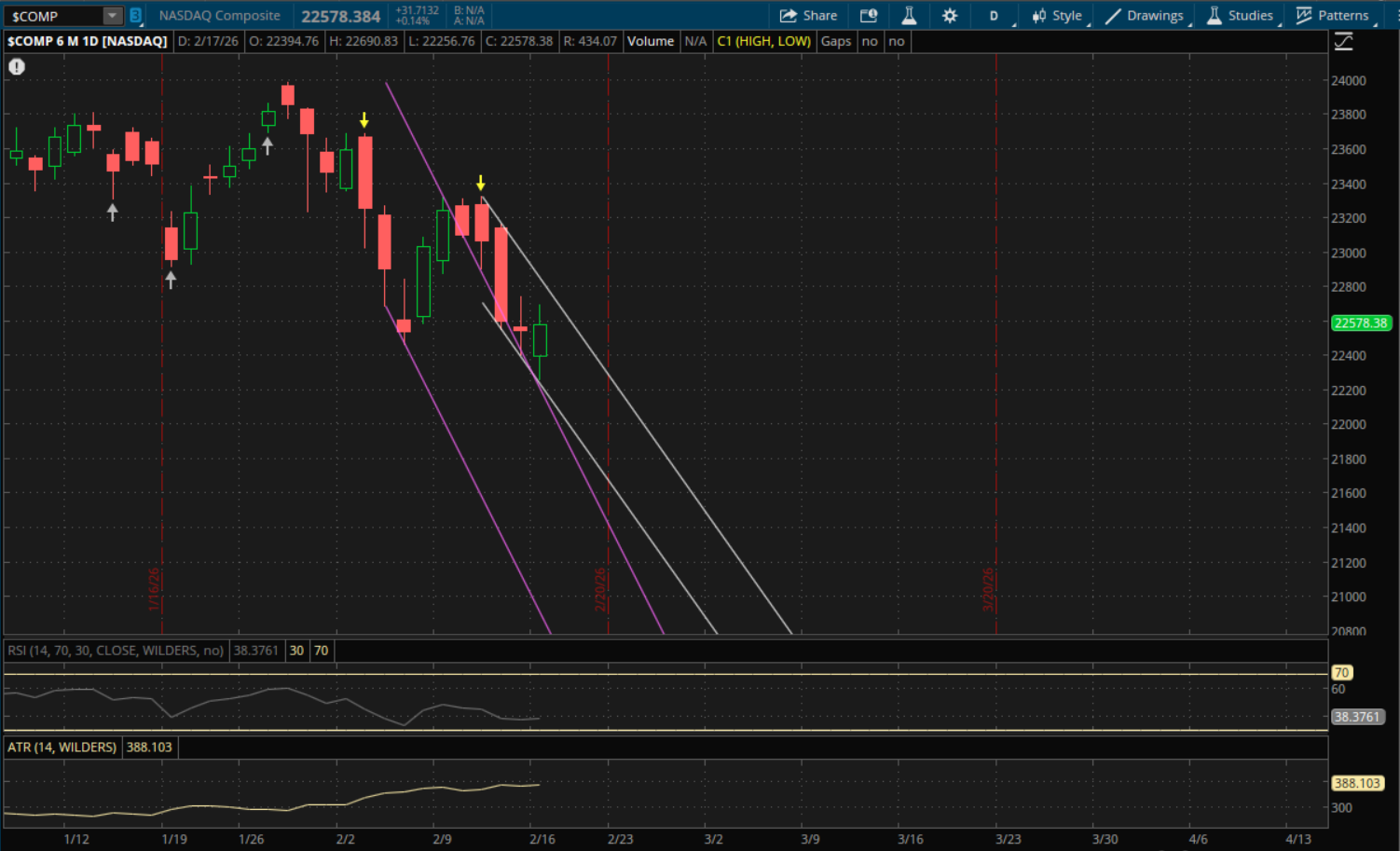Click the RSI study title label

(116, 651)
